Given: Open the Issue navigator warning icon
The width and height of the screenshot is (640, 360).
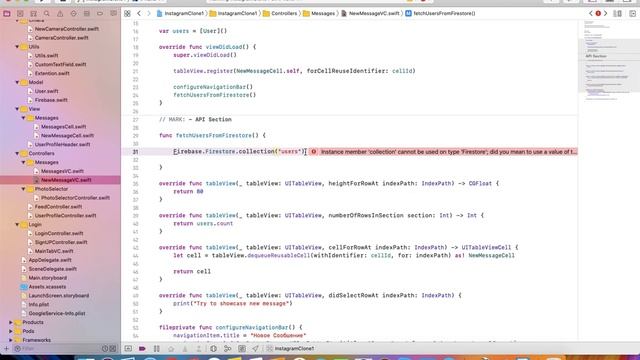Looking at the screenshot, I should [x=60, y=13].
